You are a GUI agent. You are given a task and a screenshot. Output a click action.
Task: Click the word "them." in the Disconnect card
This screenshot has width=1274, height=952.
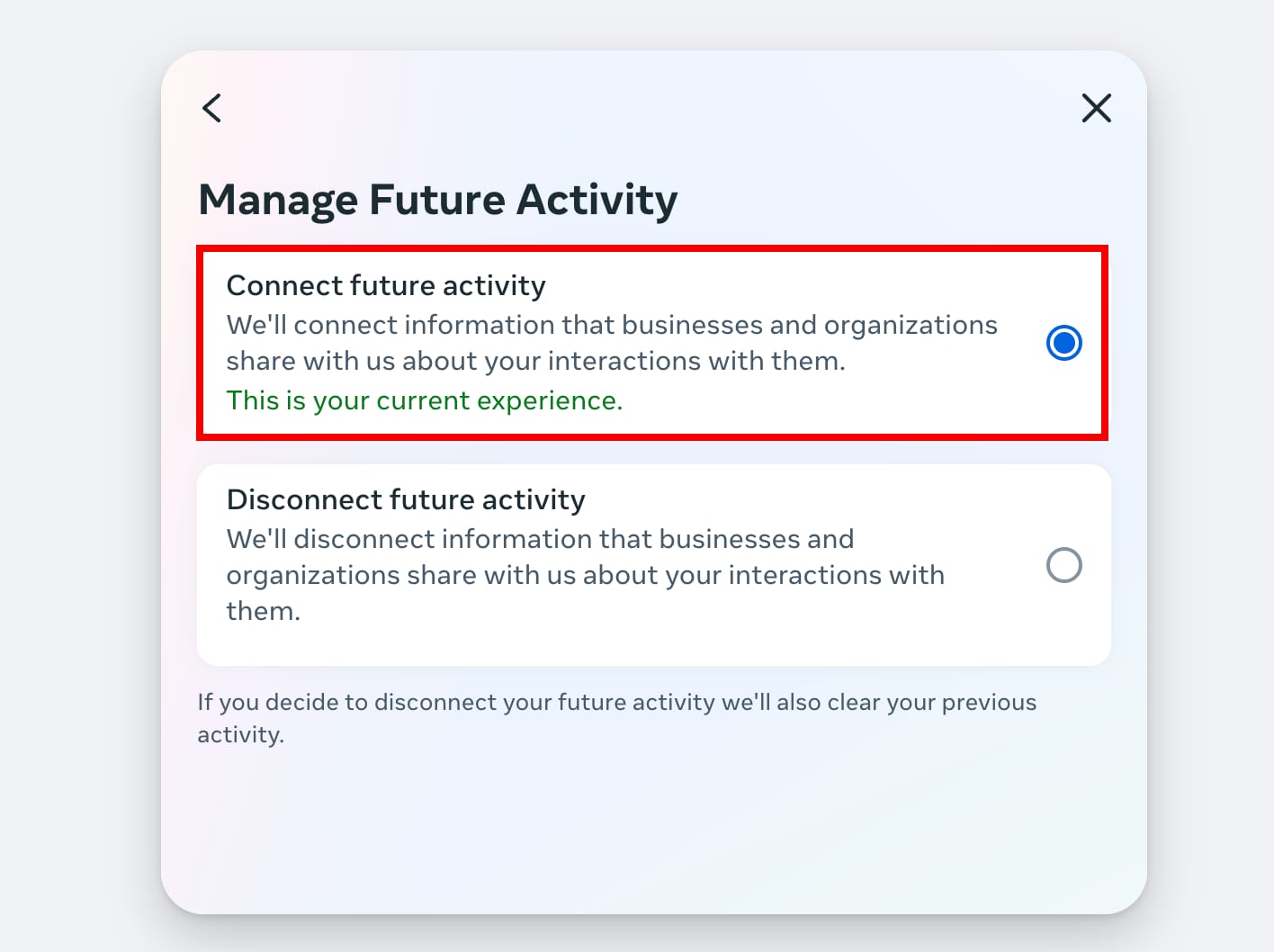tap(263, 612)
